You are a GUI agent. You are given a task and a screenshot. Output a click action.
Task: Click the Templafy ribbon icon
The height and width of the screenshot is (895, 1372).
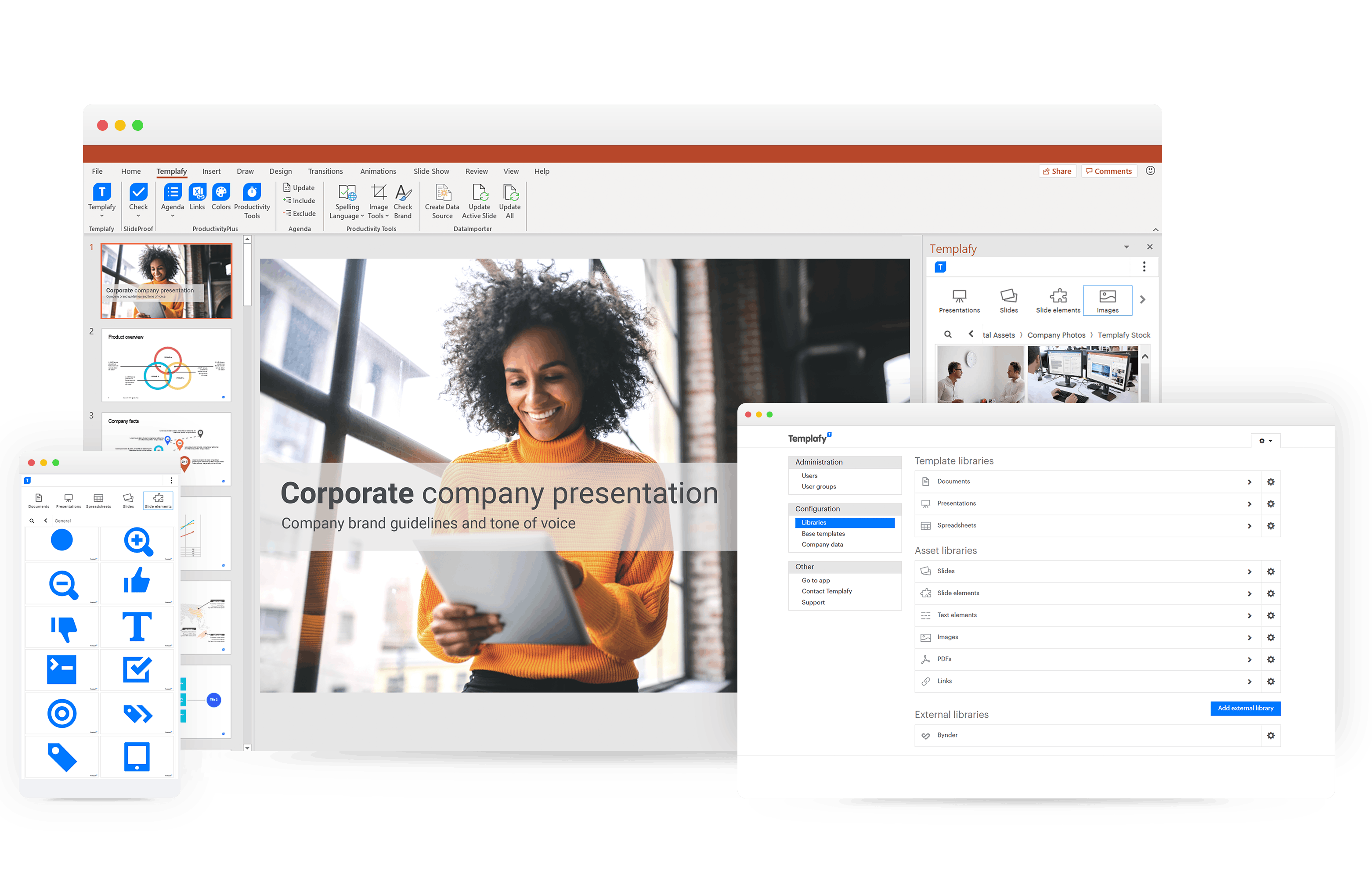[101, 192]
